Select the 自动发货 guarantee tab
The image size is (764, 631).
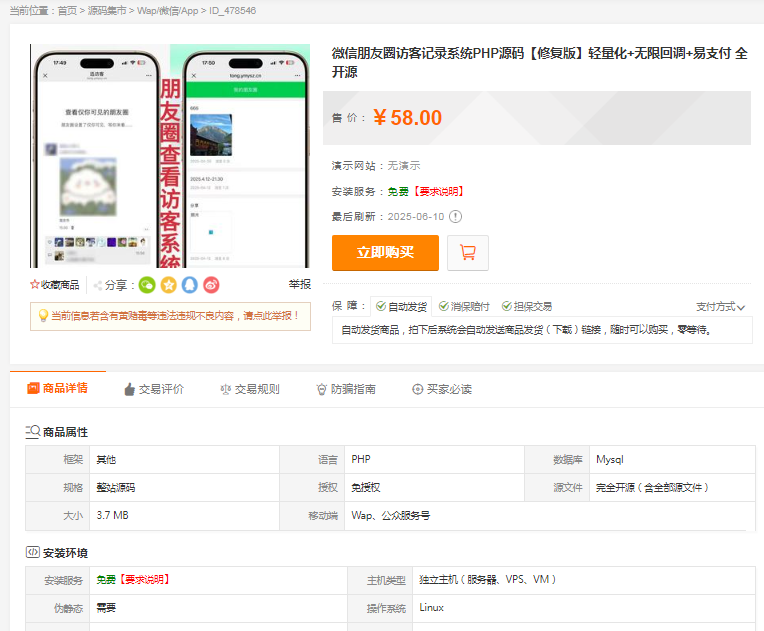coord(401,306)
